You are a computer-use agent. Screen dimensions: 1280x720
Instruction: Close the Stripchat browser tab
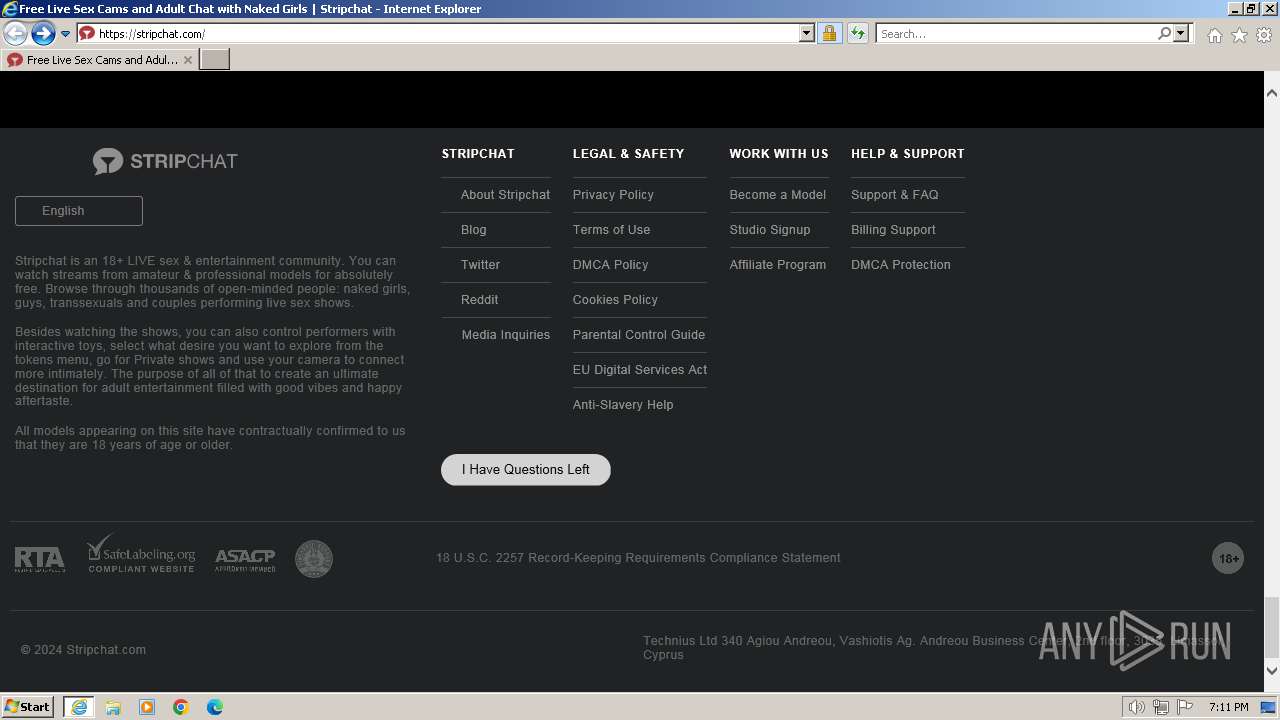pos(188,60)
